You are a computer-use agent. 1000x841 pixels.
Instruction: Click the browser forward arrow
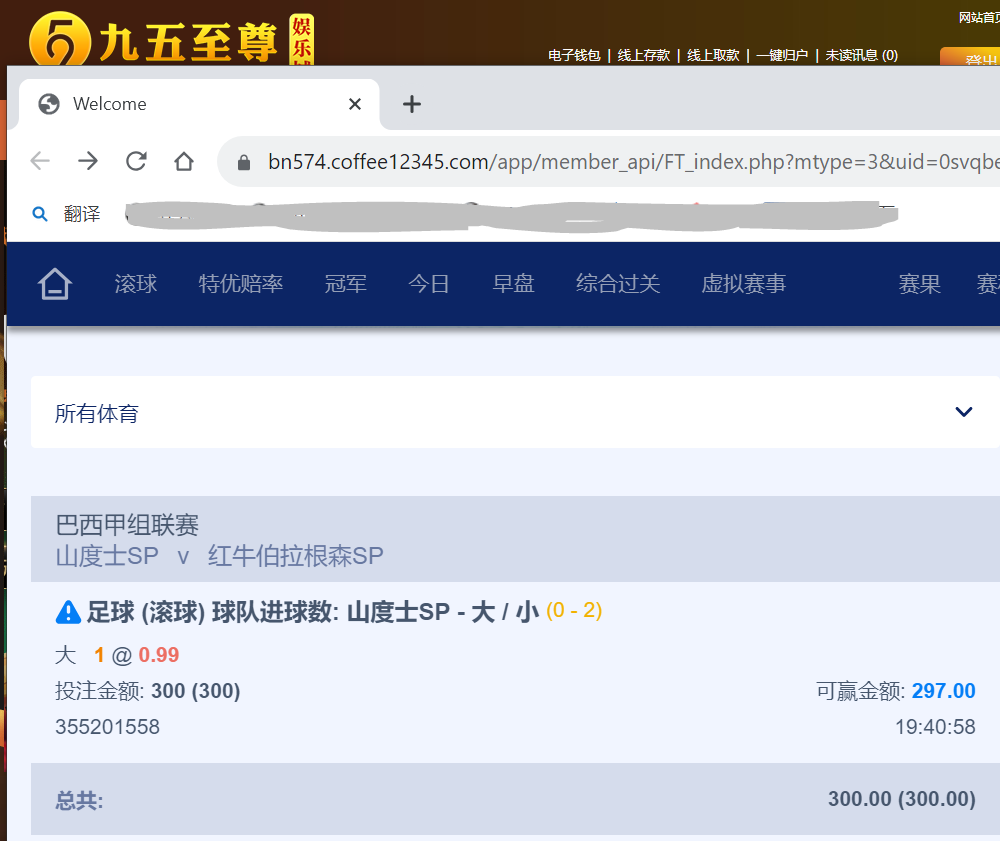click(88, 162)
